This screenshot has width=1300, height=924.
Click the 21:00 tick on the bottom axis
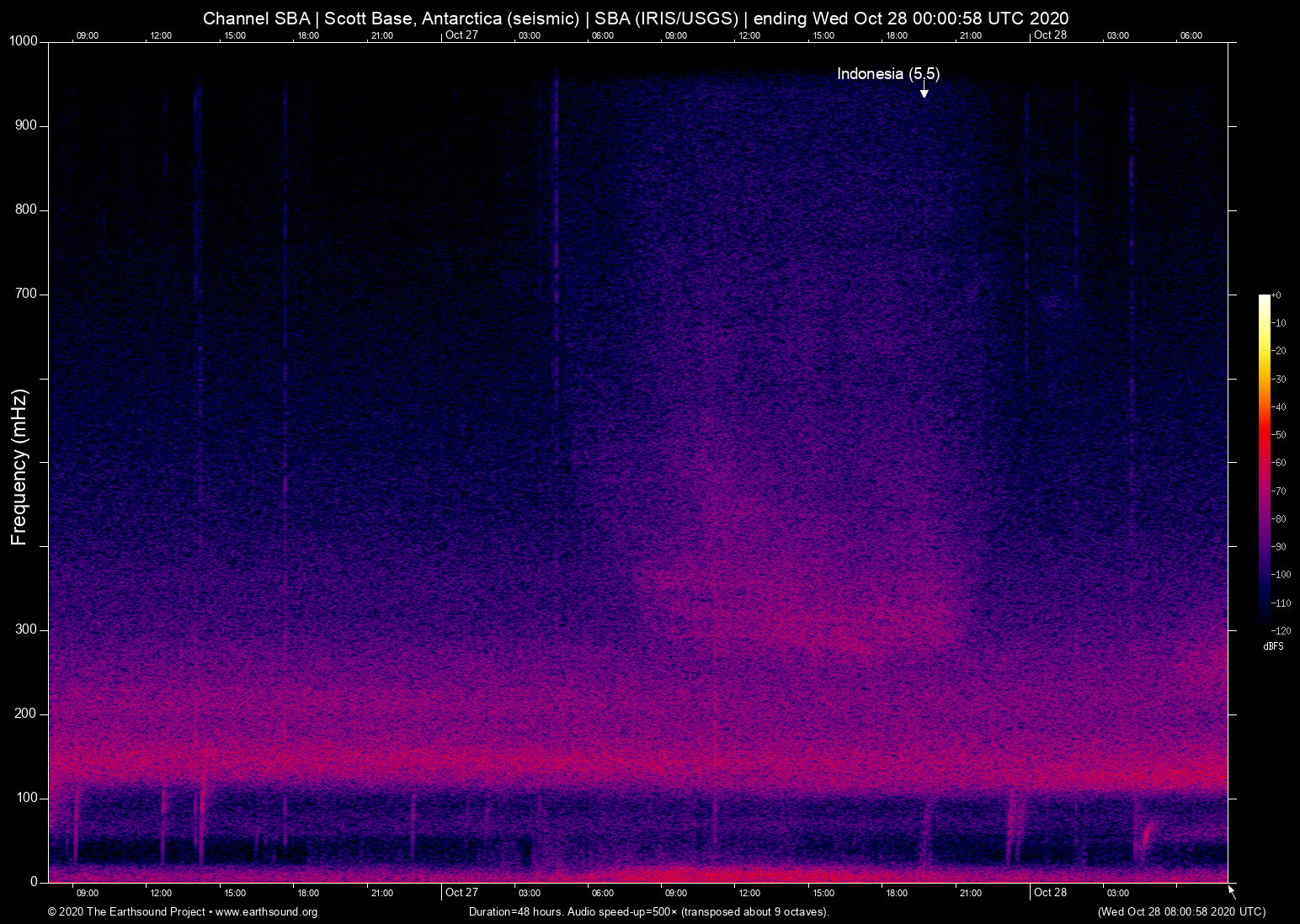pos(972,893)
